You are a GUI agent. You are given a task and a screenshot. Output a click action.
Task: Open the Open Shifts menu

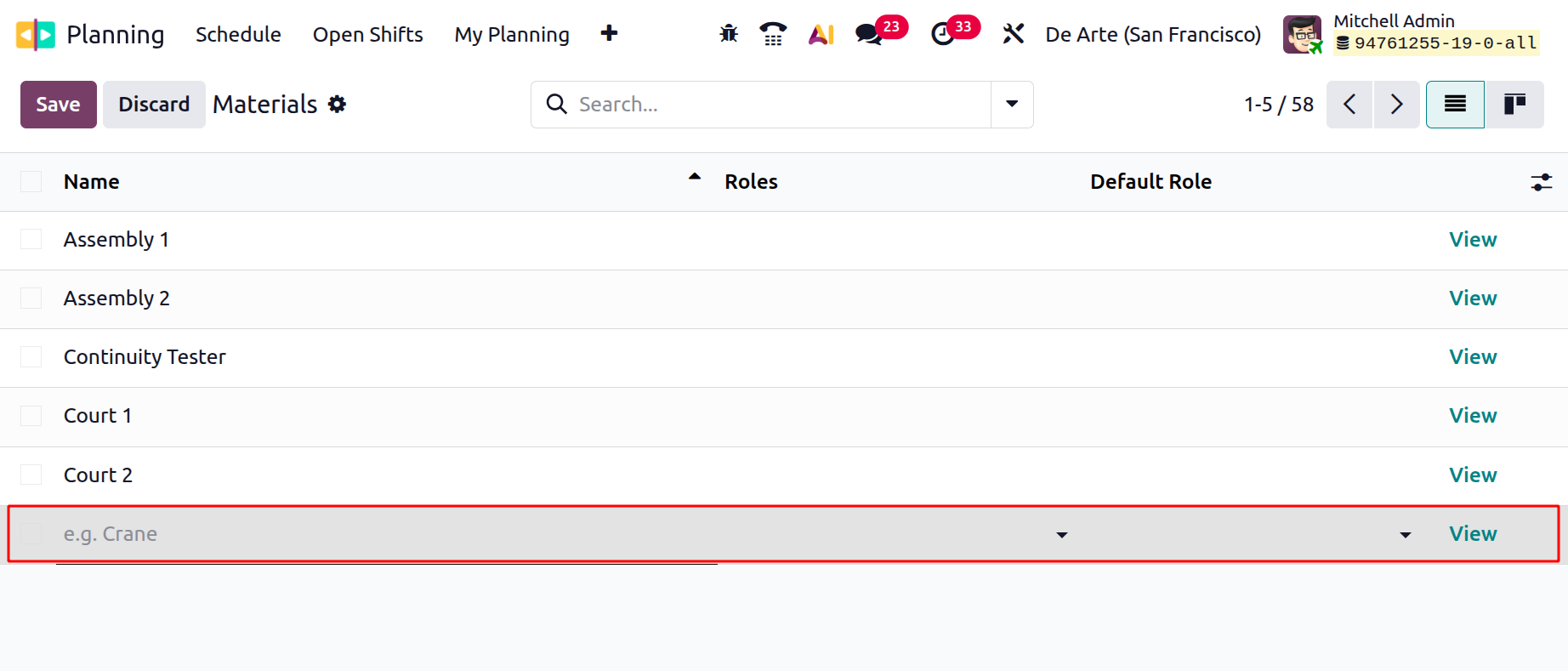pos(367,35)
